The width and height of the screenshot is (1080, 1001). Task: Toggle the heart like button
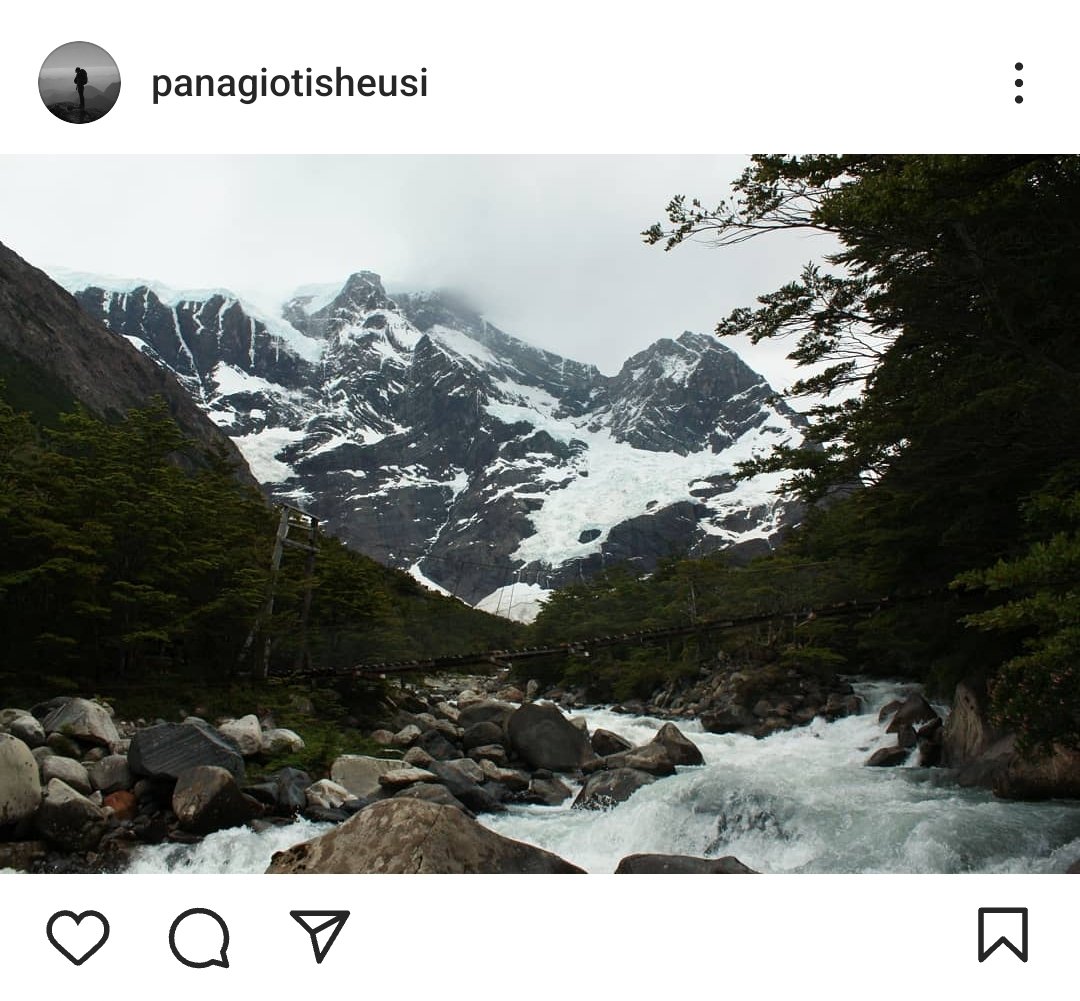pyautogui.click(x=78, y=937)
